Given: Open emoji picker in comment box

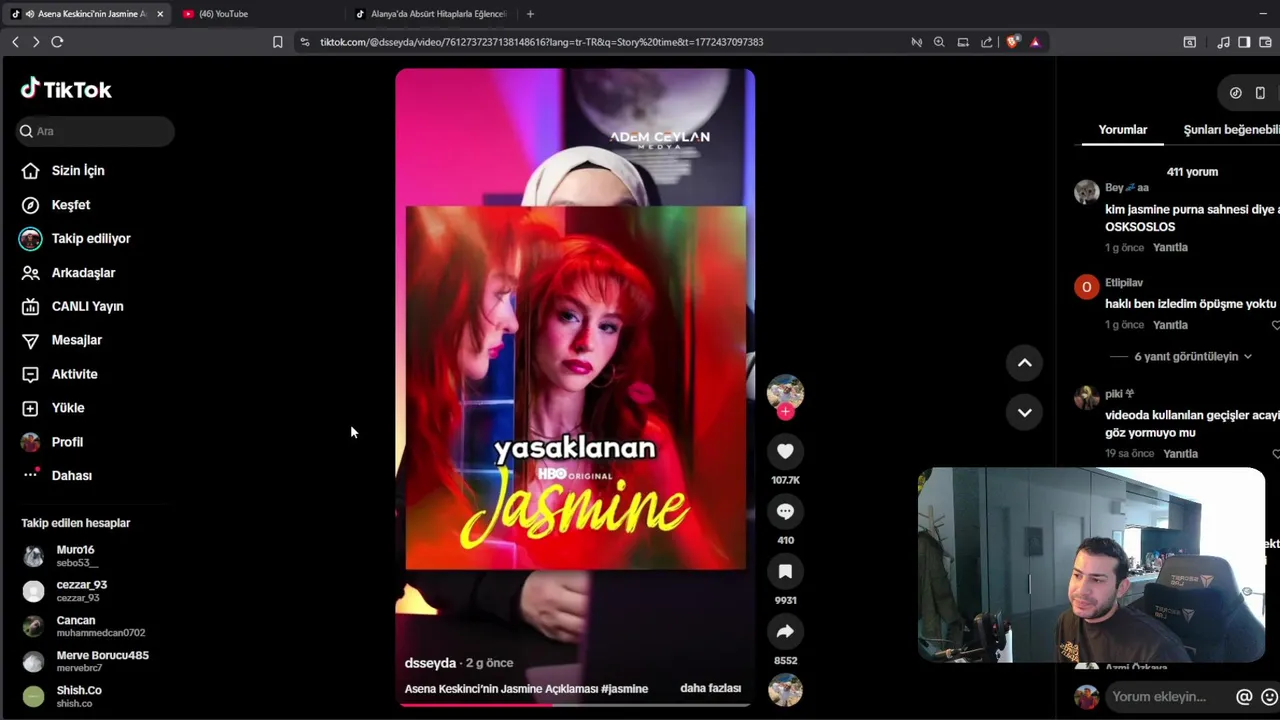Looking at the screenshot, I should 1270,697.
